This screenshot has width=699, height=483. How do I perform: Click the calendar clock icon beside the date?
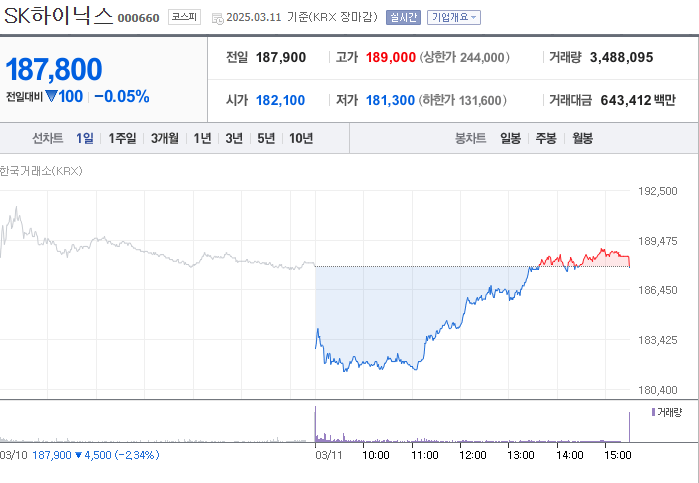(218, 18)
